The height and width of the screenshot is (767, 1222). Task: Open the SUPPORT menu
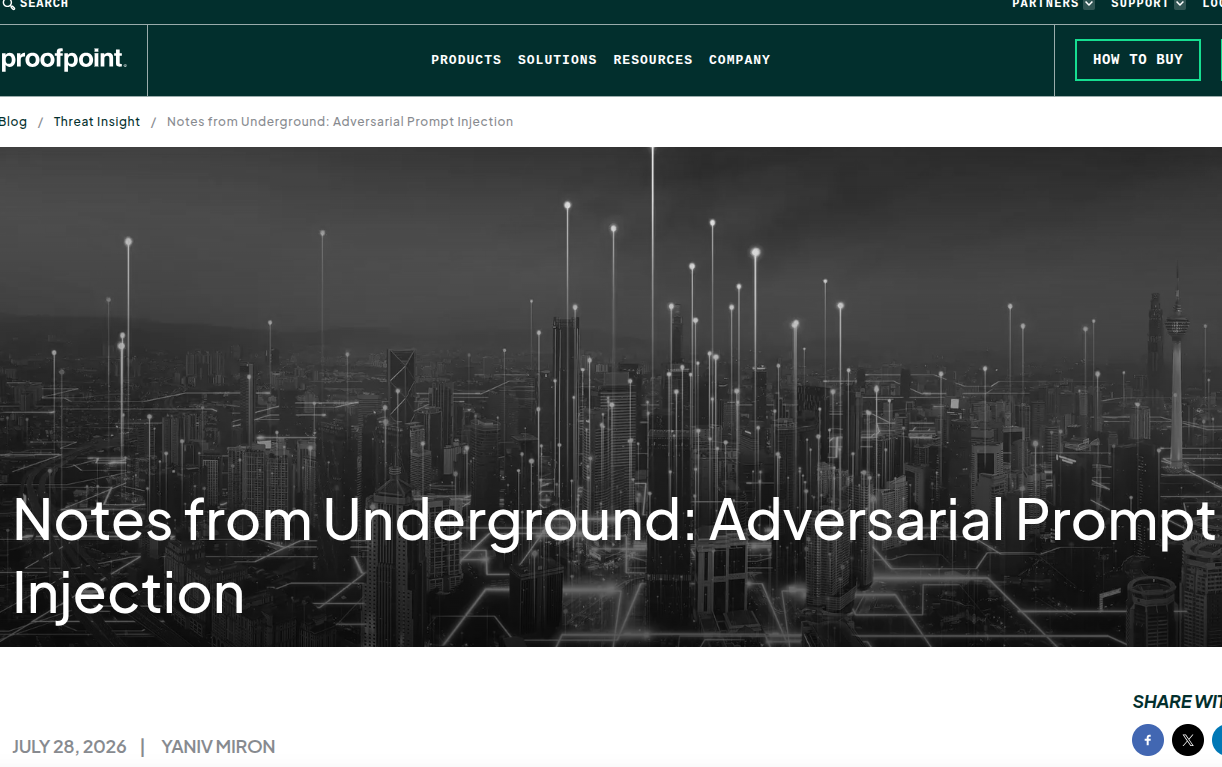point(1140,4)
